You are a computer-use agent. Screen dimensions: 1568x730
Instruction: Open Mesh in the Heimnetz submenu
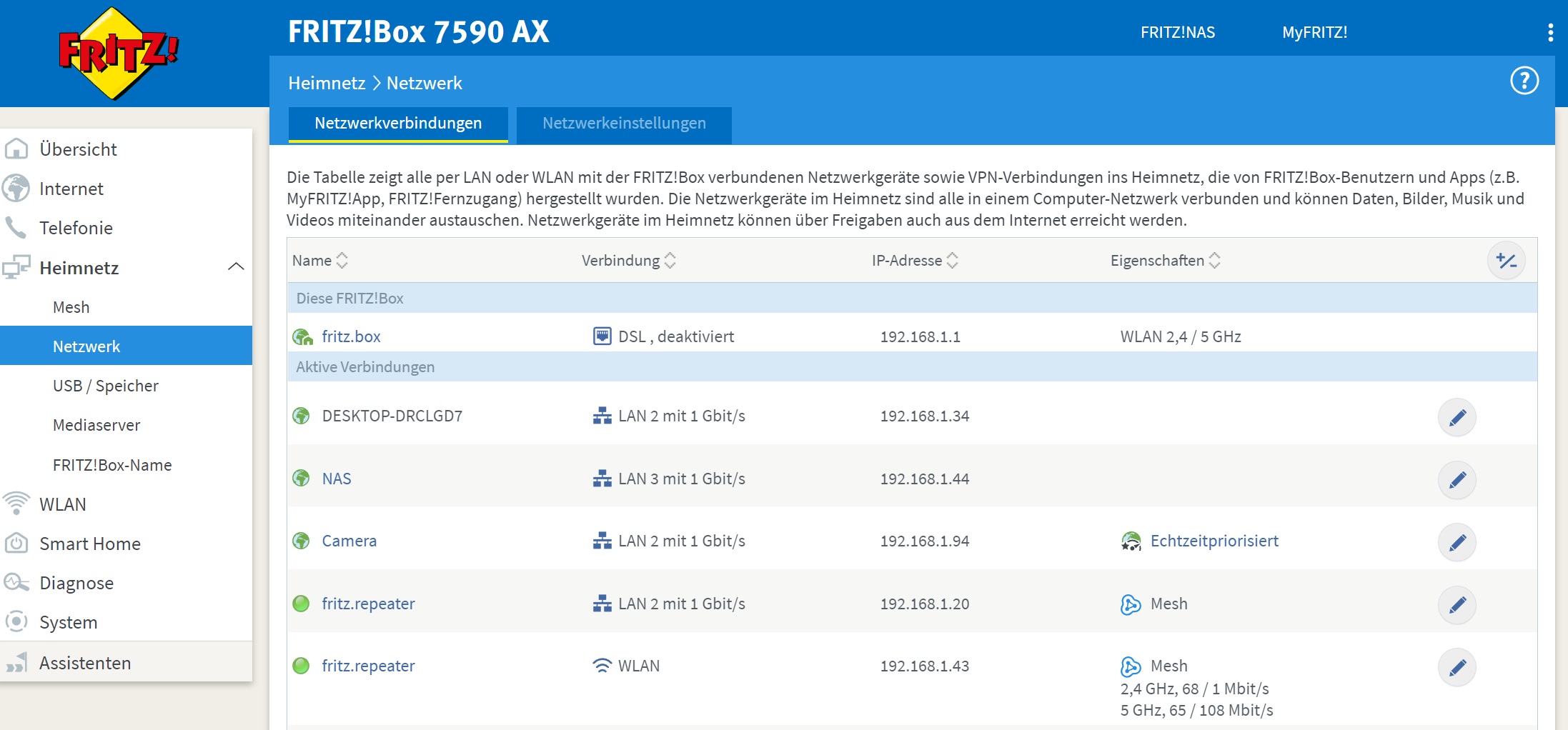71,307
